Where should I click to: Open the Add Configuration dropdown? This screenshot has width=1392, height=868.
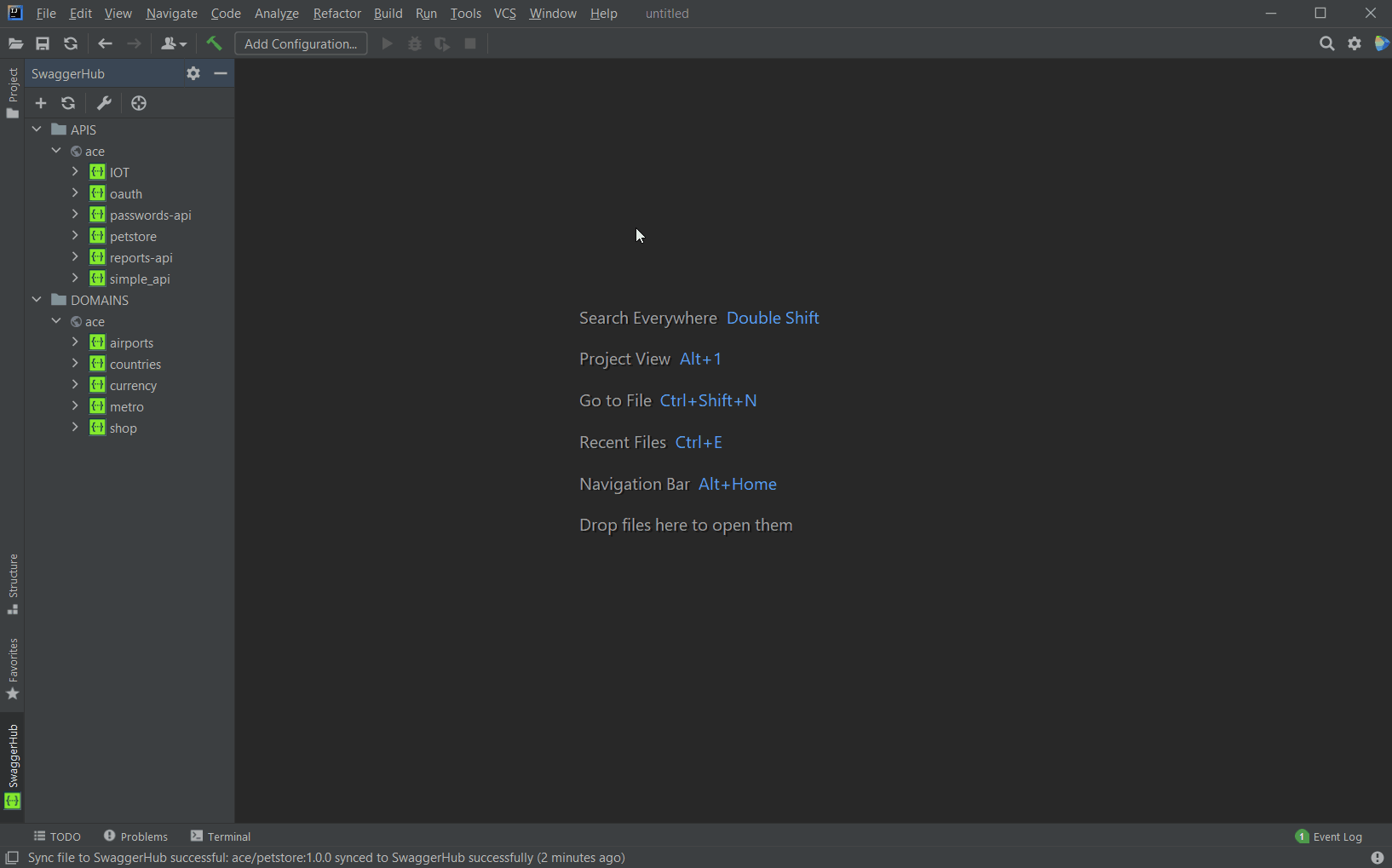pyautogui.click(x=300, y=43)
